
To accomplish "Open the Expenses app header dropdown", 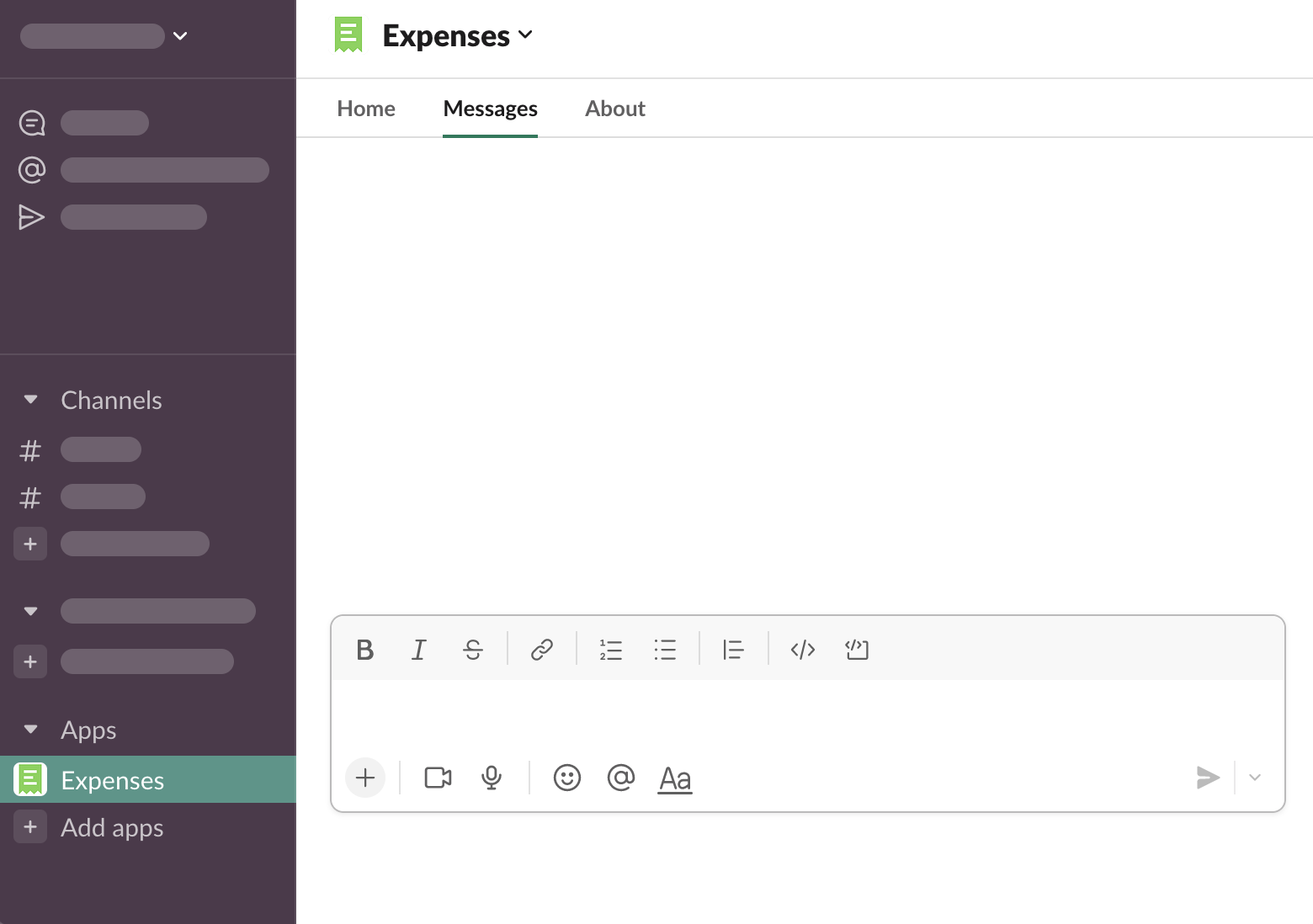I will [x=457, y=35].
